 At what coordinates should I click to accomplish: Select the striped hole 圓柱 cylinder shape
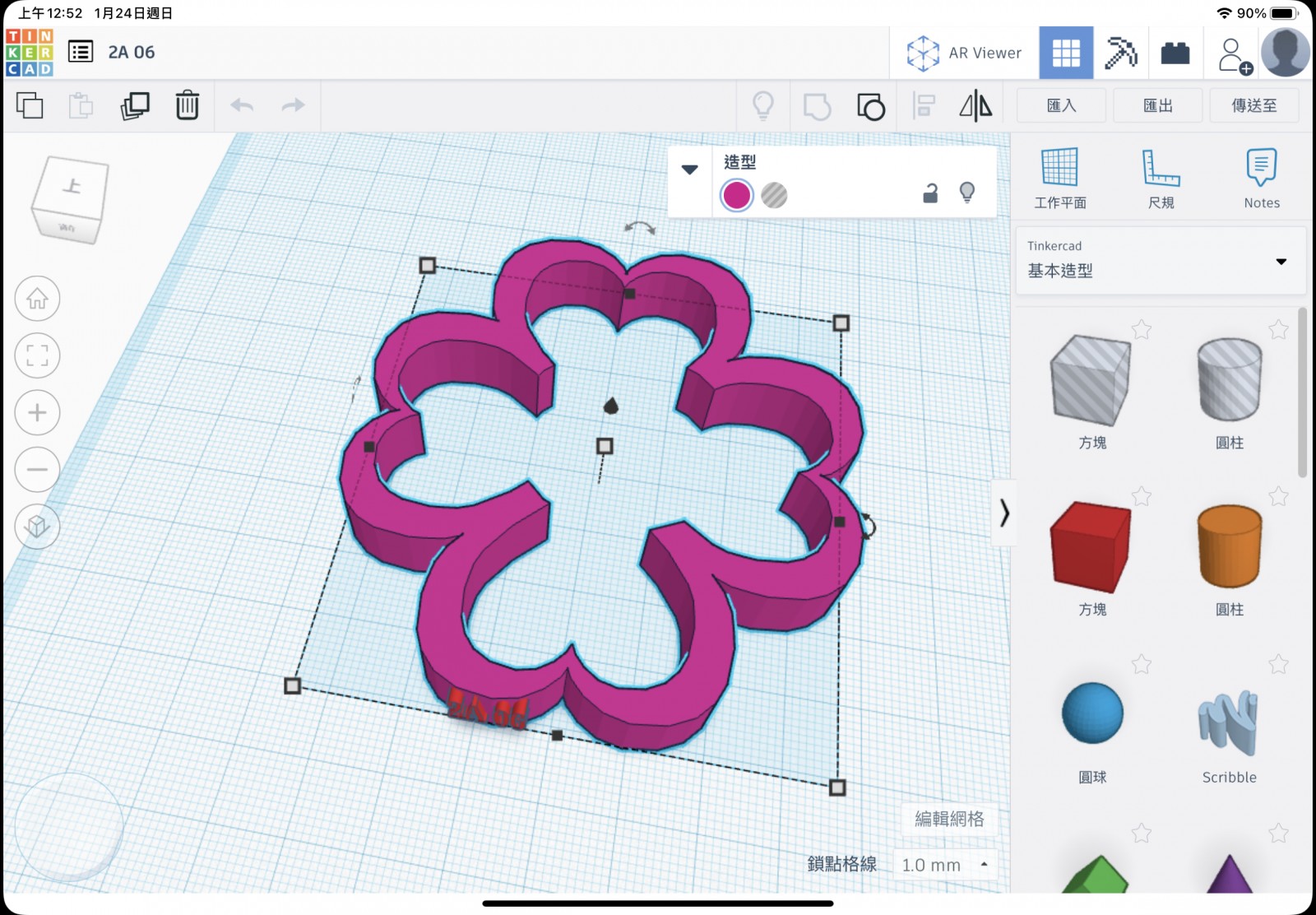coord(1230,380)
